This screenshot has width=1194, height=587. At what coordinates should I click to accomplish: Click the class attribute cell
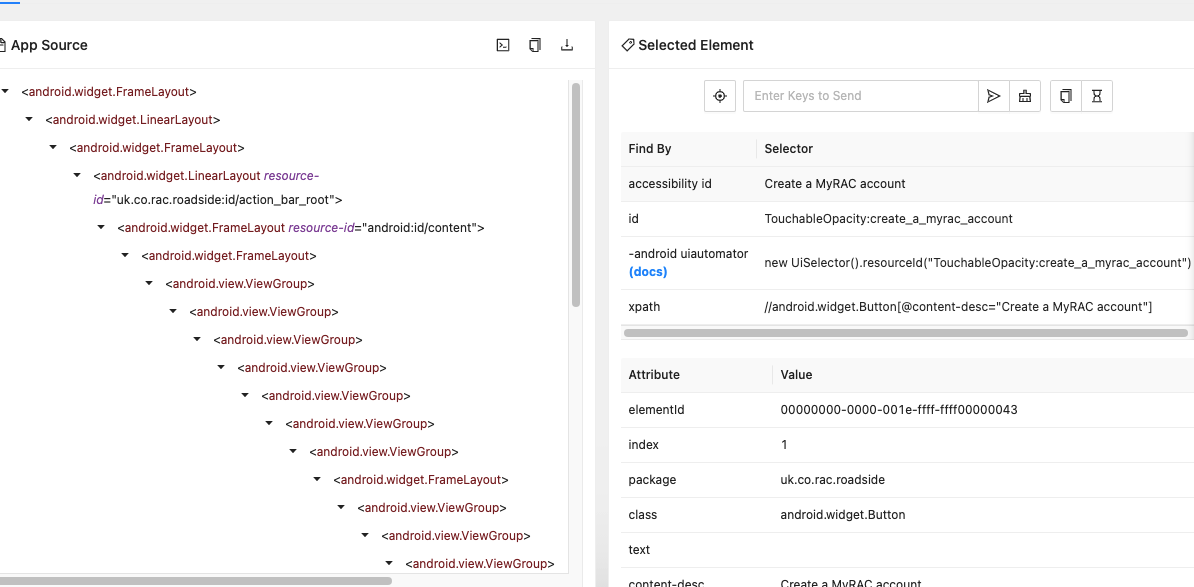point(696,515)
